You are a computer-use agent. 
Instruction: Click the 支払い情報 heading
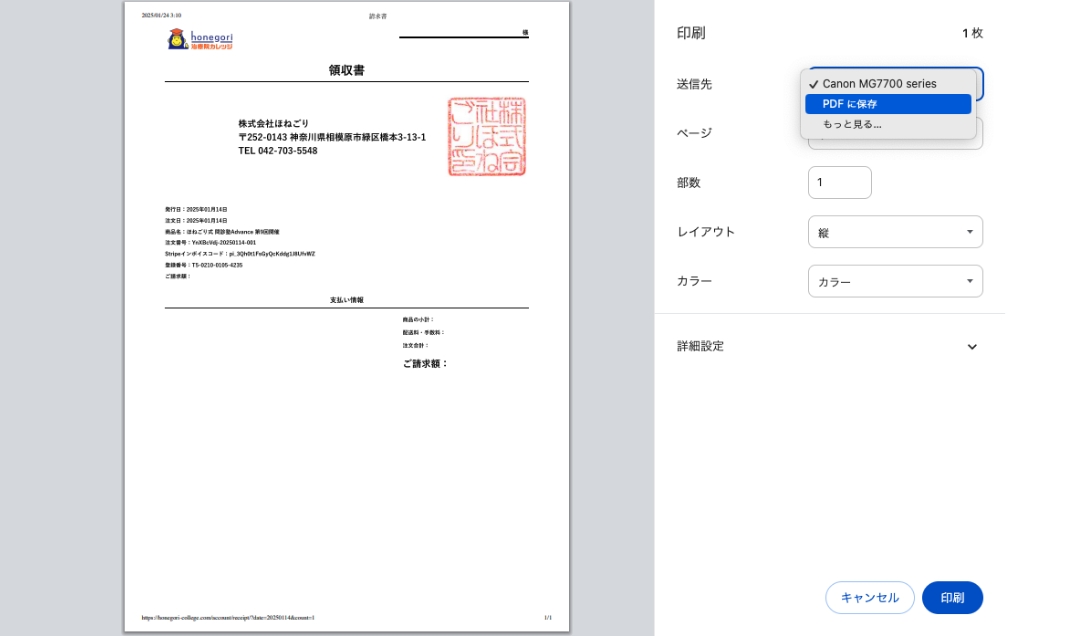click(x=346, y=300)
